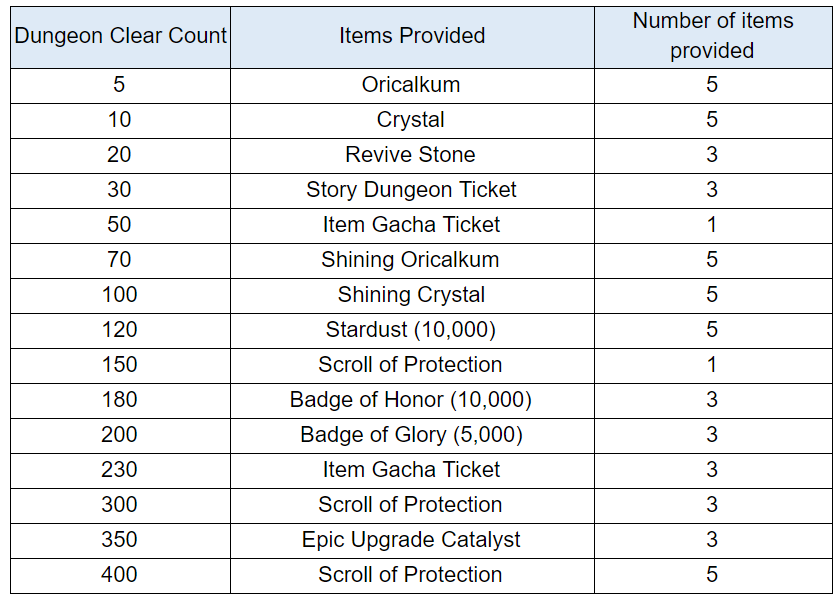Click the Shining Oricalkum cell

(x=411, y=260)
